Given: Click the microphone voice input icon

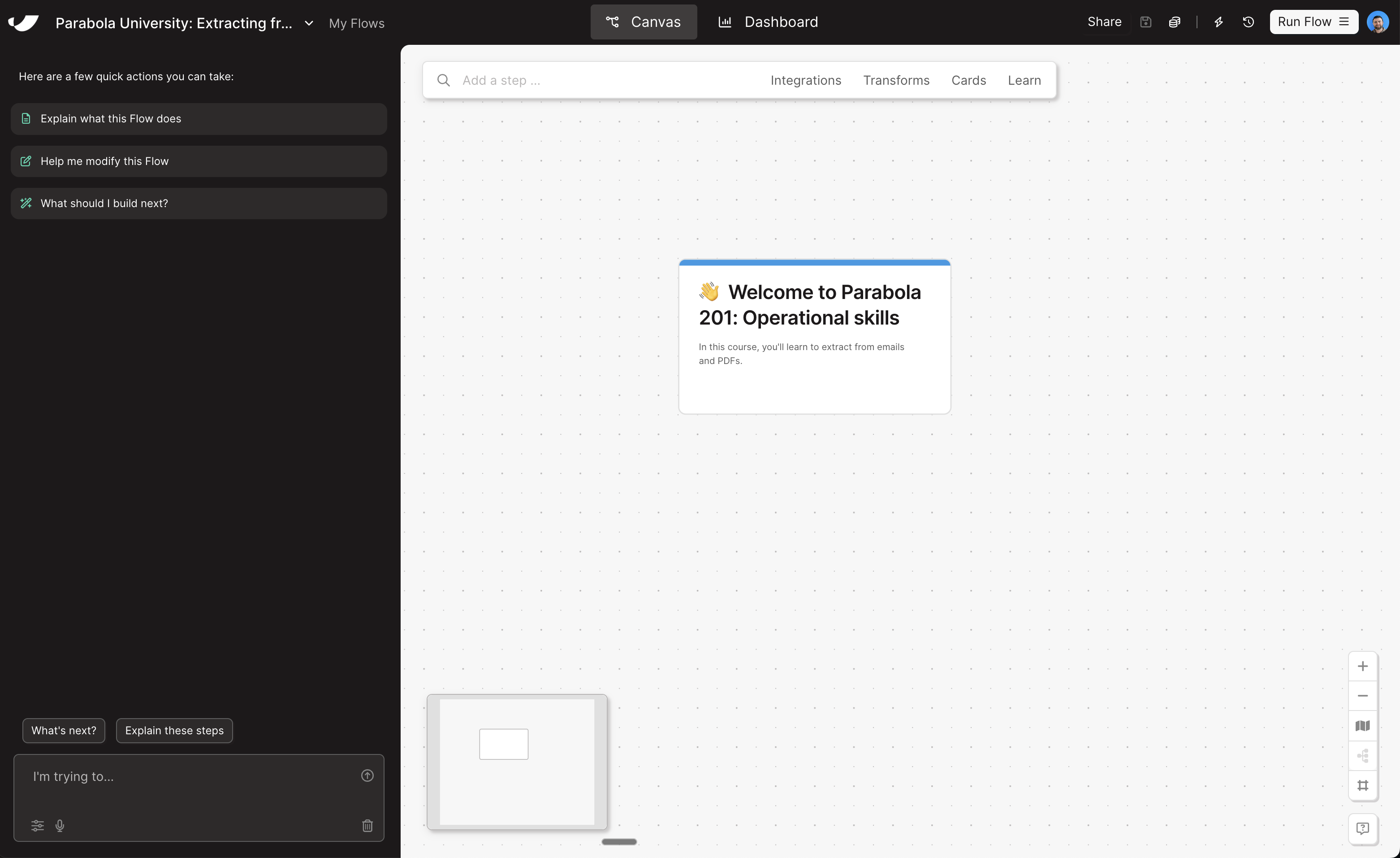Looking at the screenshot, I should 60,825.
